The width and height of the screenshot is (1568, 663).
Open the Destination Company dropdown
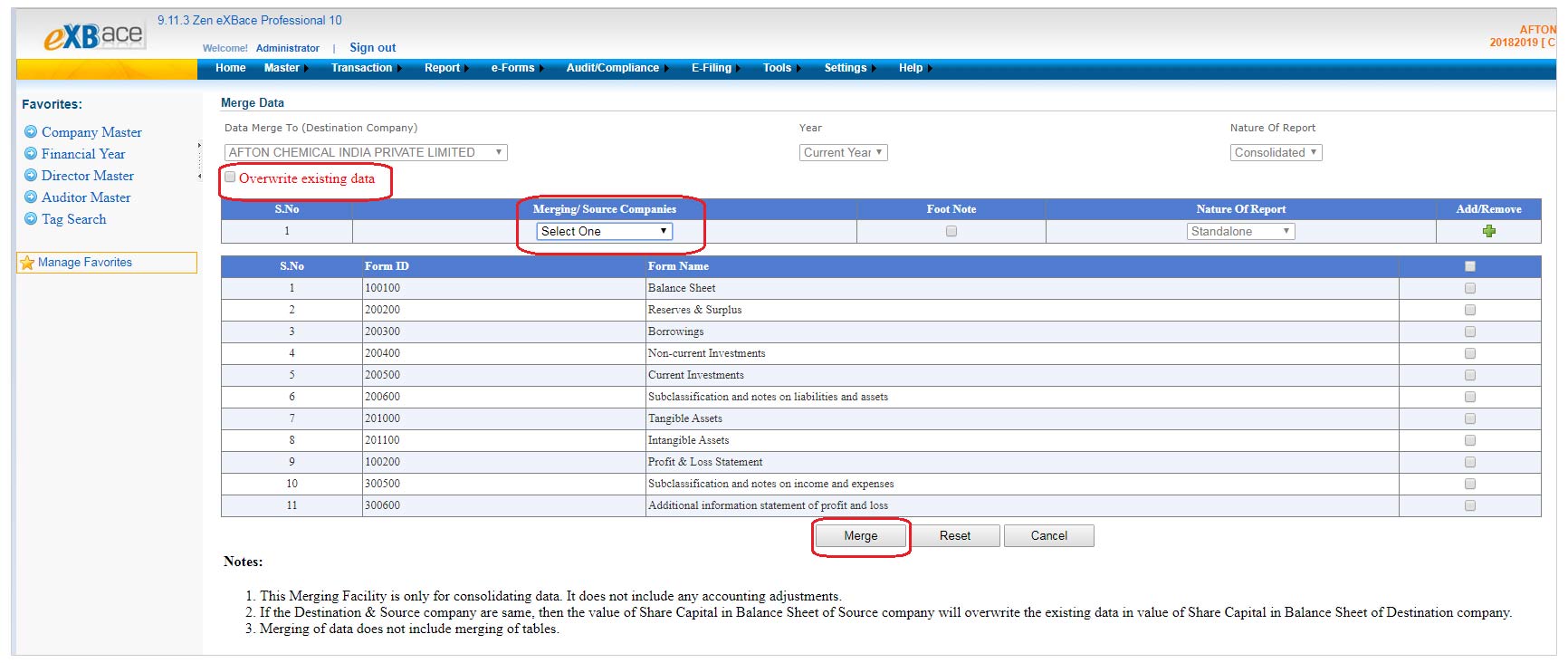pos(366,152)
